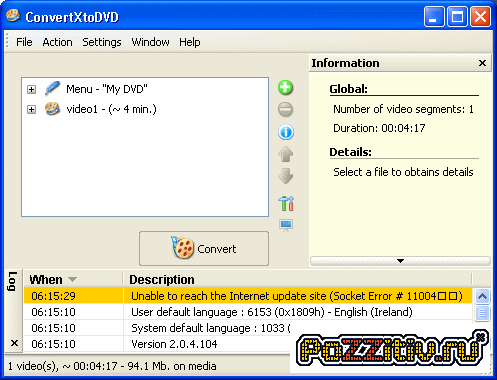
Task: Click the grey remove item icon
Action: (285, 109)
